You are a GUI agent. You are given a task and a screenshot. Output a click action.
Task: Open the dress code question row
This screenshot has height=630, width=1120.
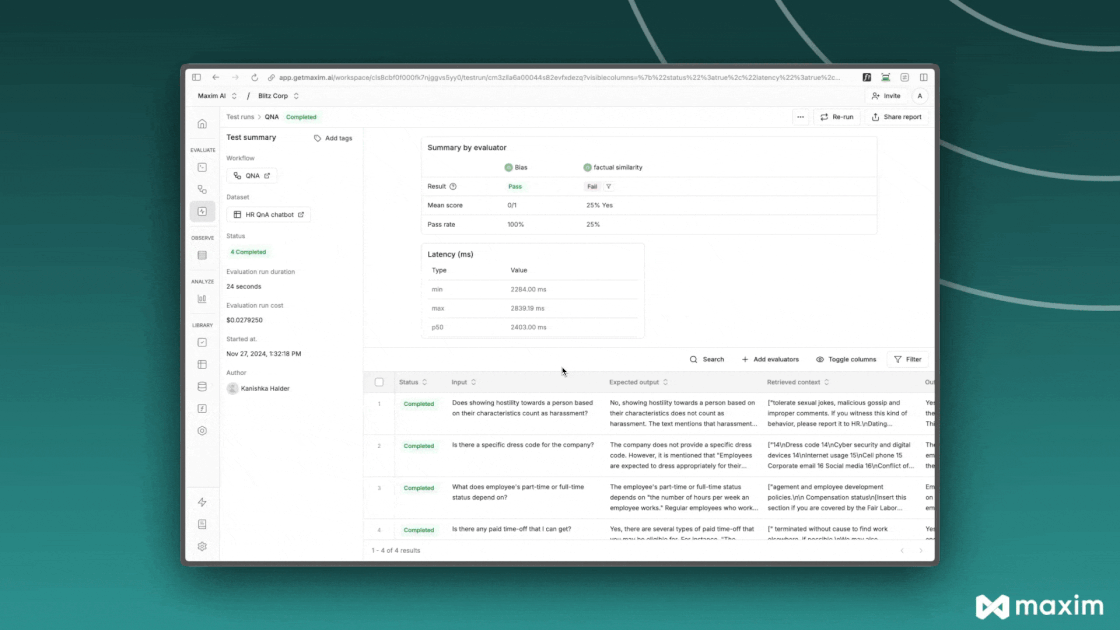(649, 456)
